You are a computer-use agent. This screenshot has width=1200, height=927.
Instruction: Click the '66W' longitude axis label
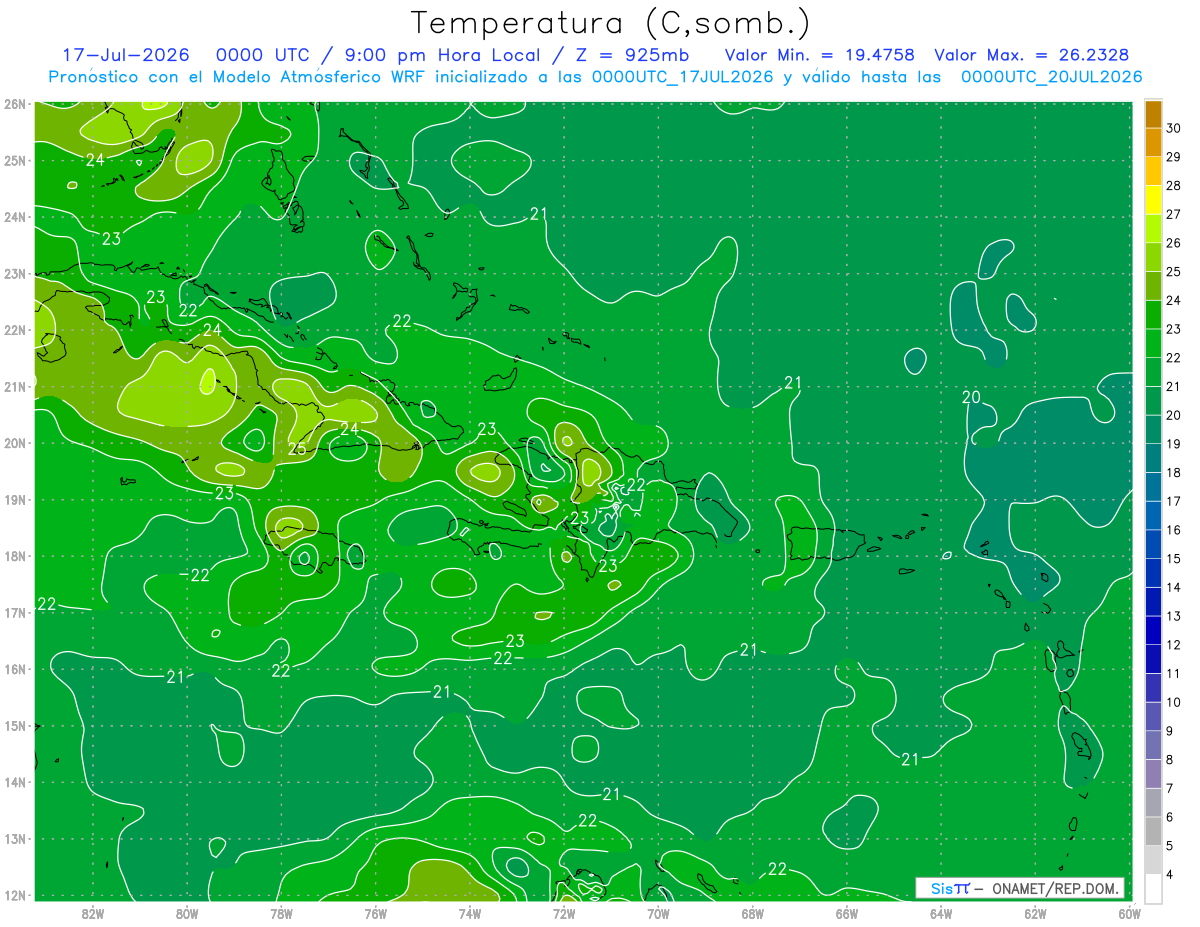(x=846, y=913)
